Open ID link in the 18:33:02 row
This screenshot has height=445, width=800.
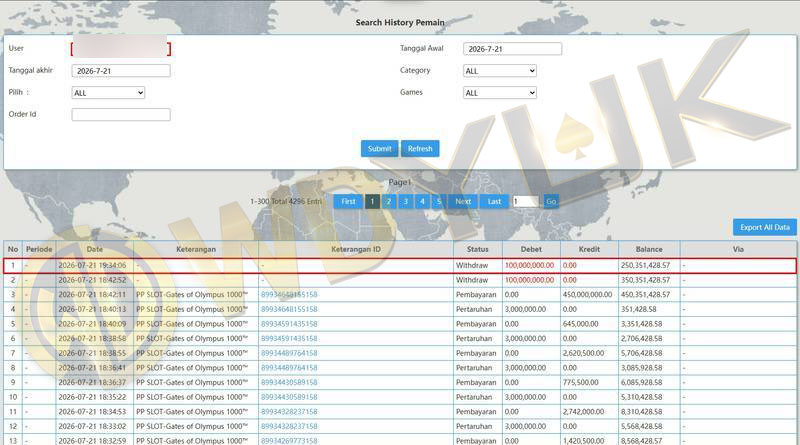point(289,426)
